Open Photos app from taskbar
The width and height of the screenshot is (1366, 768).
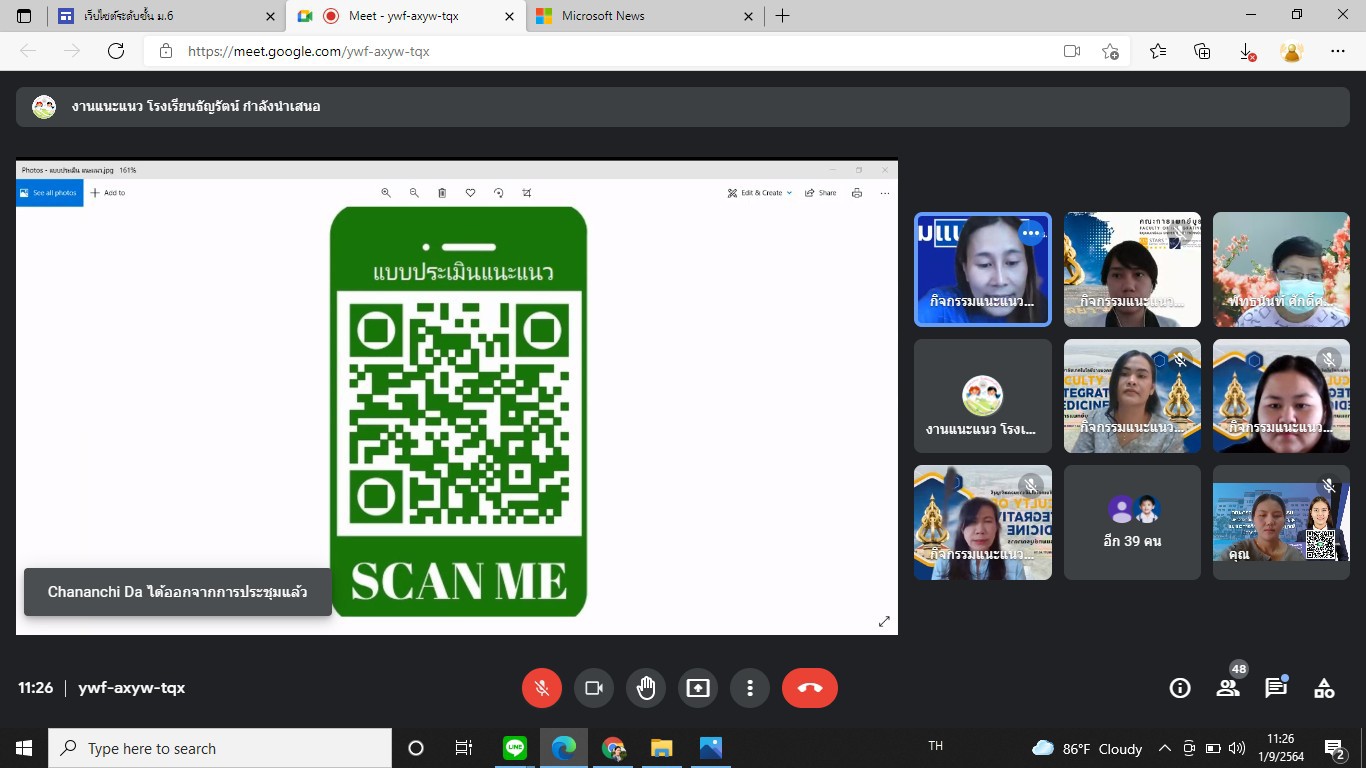(x=711, y=748)
